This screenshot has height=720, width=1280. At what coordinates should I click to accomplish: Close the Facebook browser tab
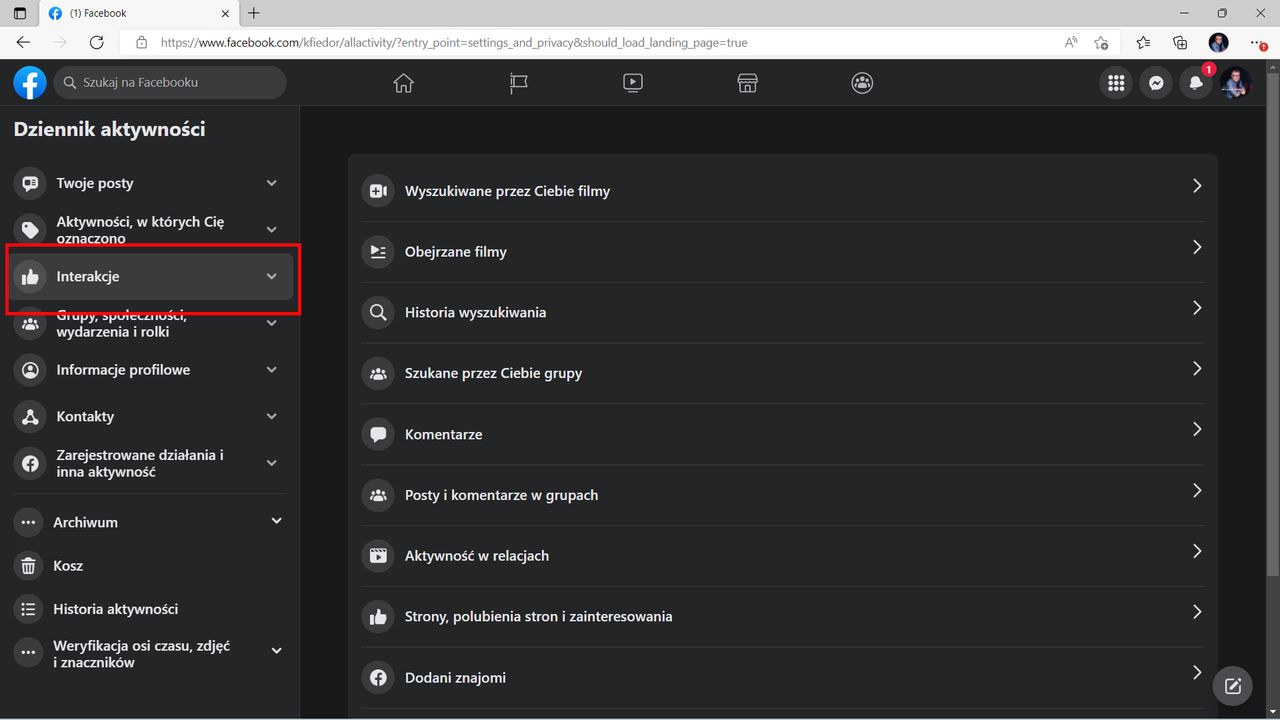coord(225,13)
